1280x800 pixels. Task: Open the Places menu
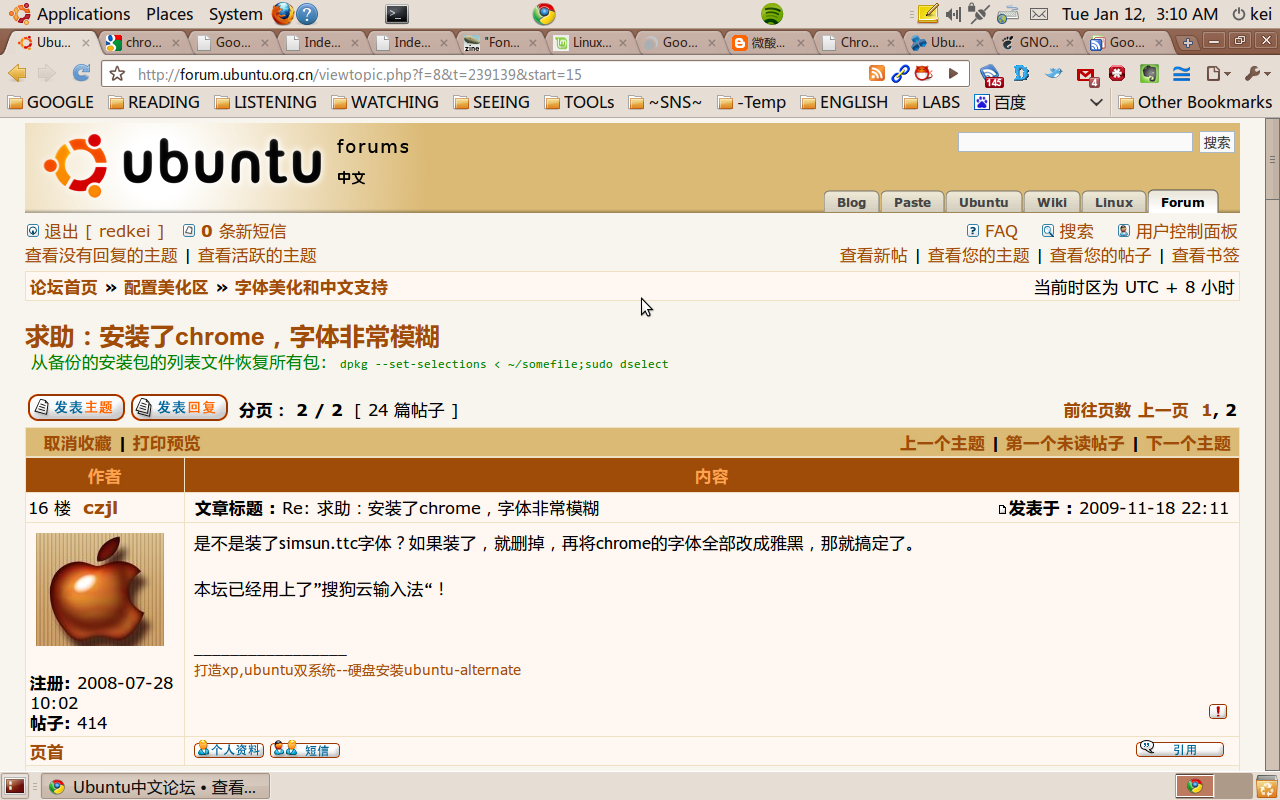170,14
